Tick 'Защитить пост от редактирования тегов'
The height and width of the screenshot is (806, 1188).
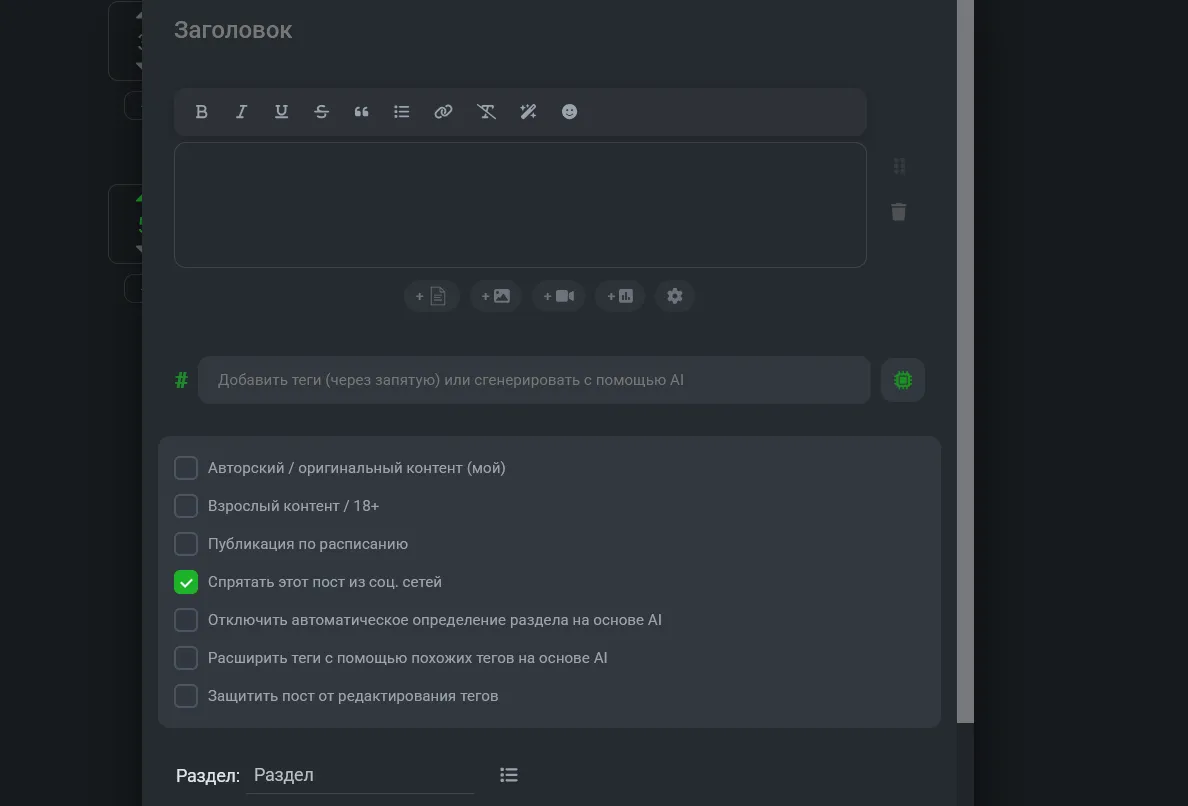(x=186, y=695)
